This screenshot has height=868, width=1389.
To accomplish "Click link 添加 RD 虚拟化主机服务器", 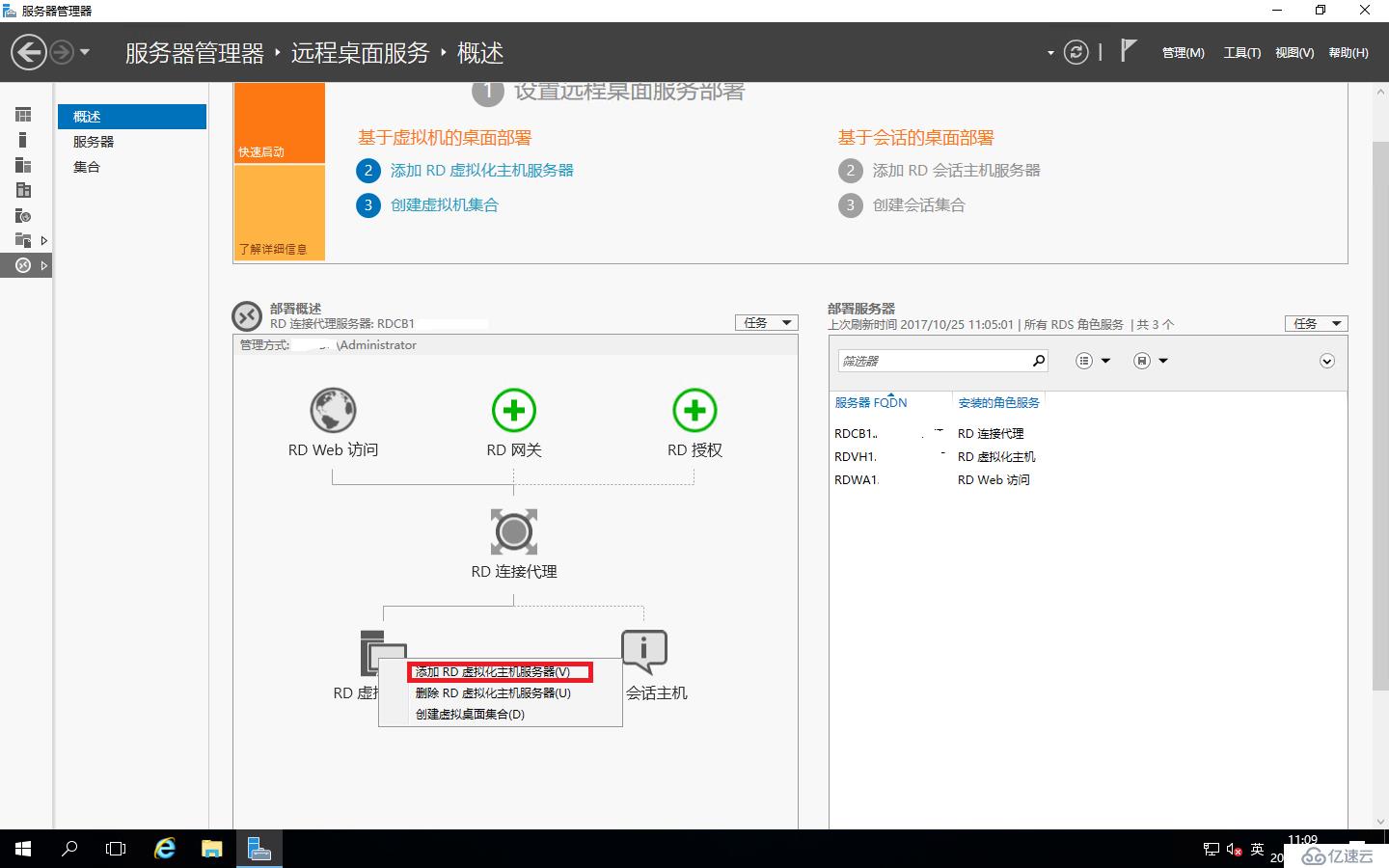I will tap(481, 171).
